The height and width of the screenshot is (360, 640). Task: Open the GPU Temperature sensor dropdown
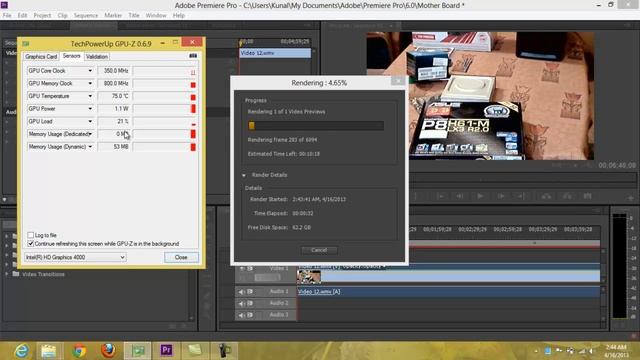[90, 96]
